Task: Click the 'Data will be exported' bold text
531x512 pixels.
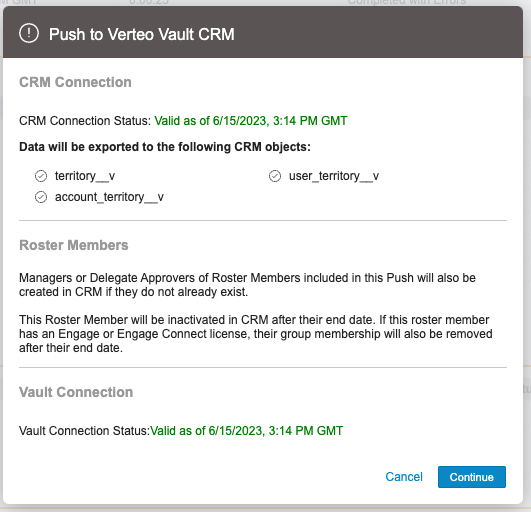Action: 165,147
